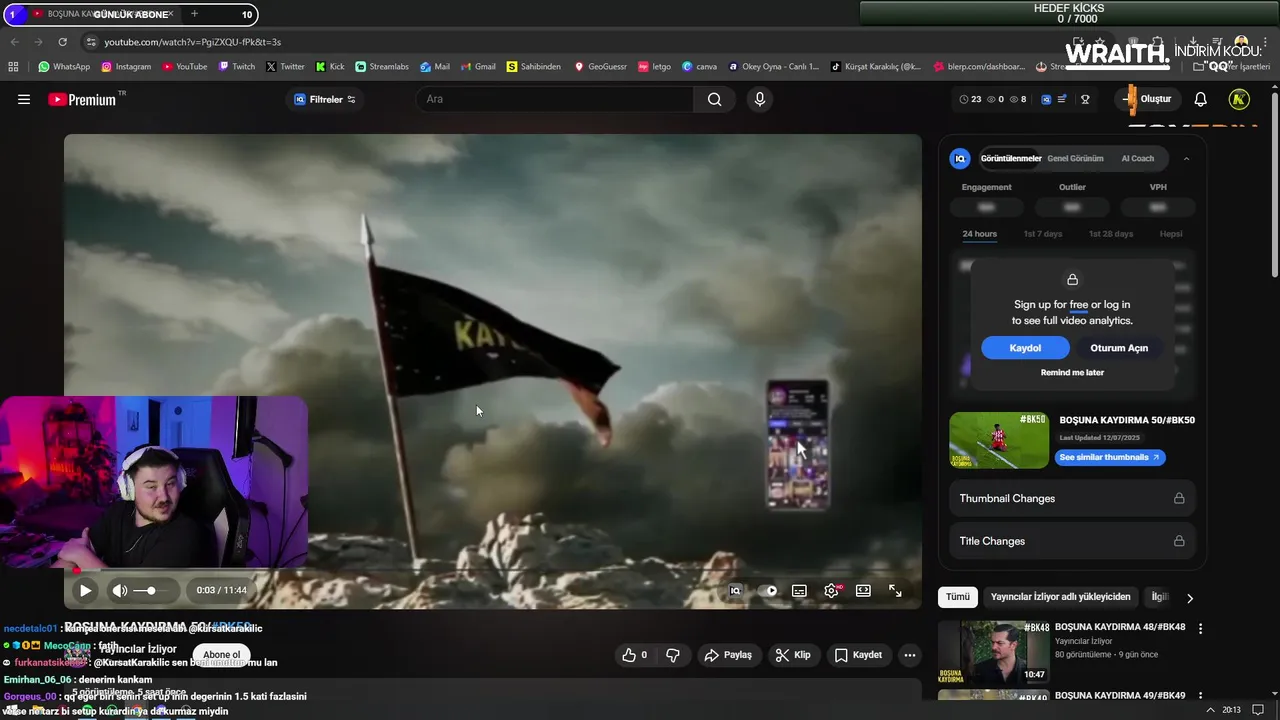Select AI Coach tab
1280x720 pixels.
[x=1137, y=158]
